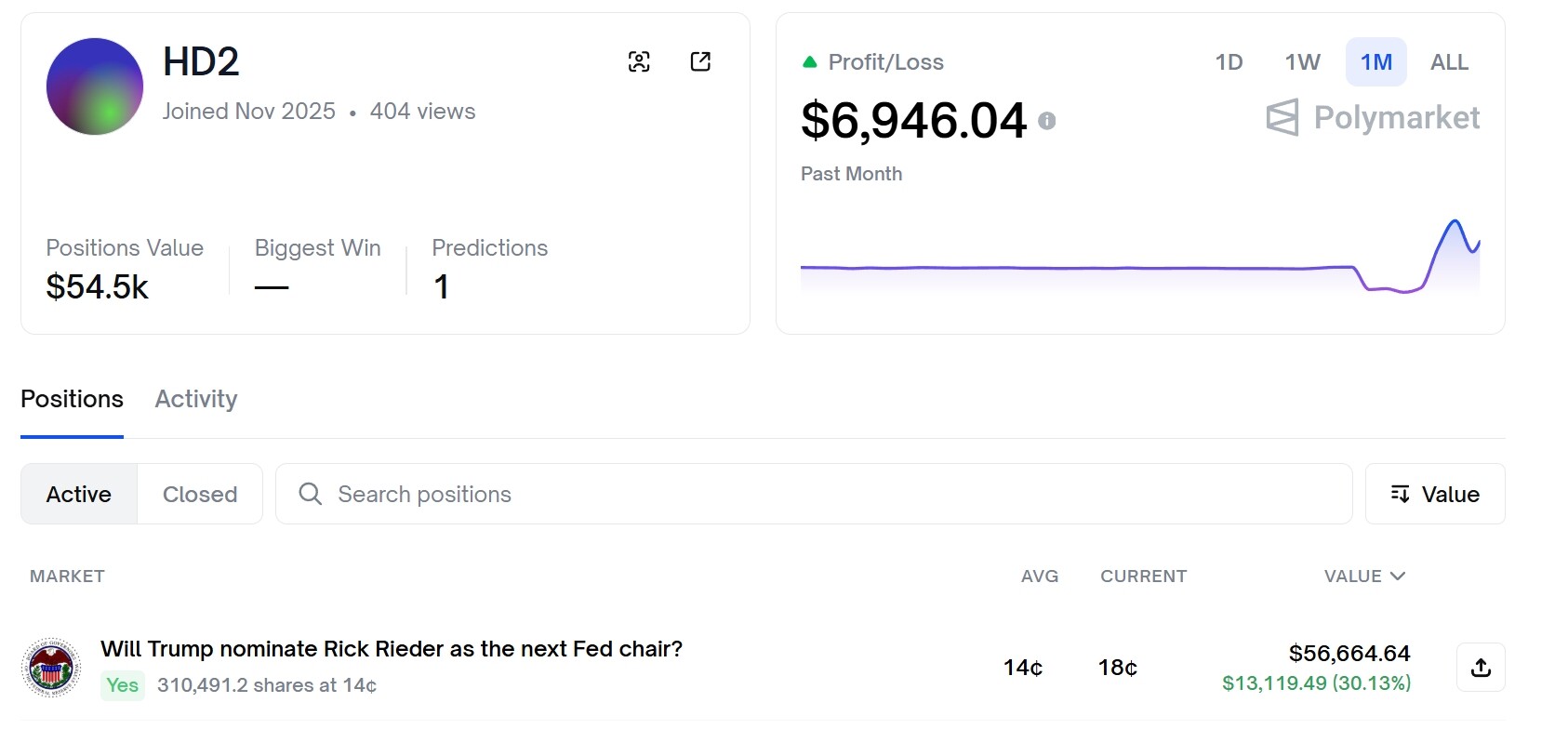1568x729 pixels.
Task: Open the Rick Rieder Fed chair market
Action: 392,649
